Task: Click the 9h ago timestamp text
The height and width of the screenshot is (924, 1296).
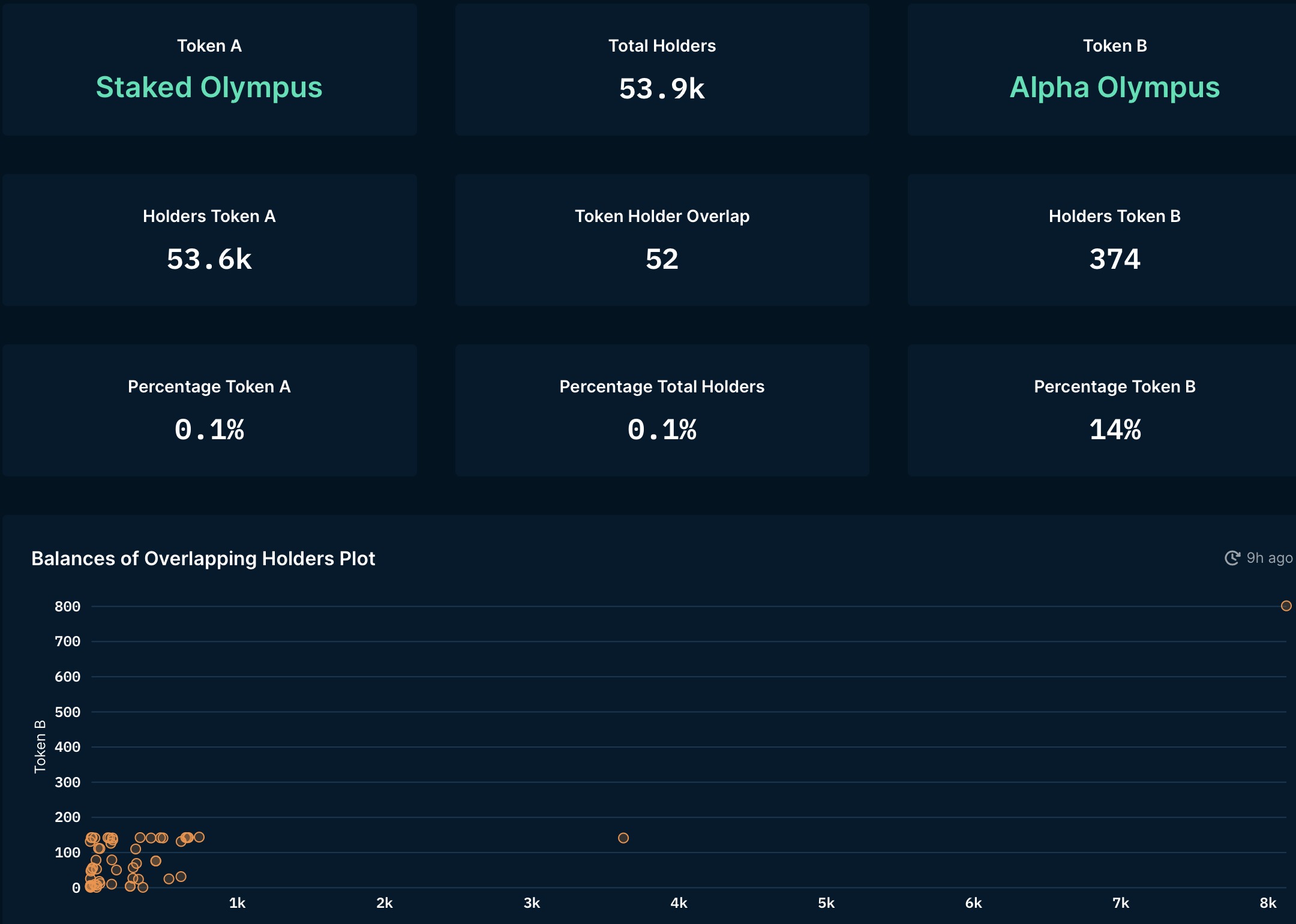Action: click(1270, 558)
